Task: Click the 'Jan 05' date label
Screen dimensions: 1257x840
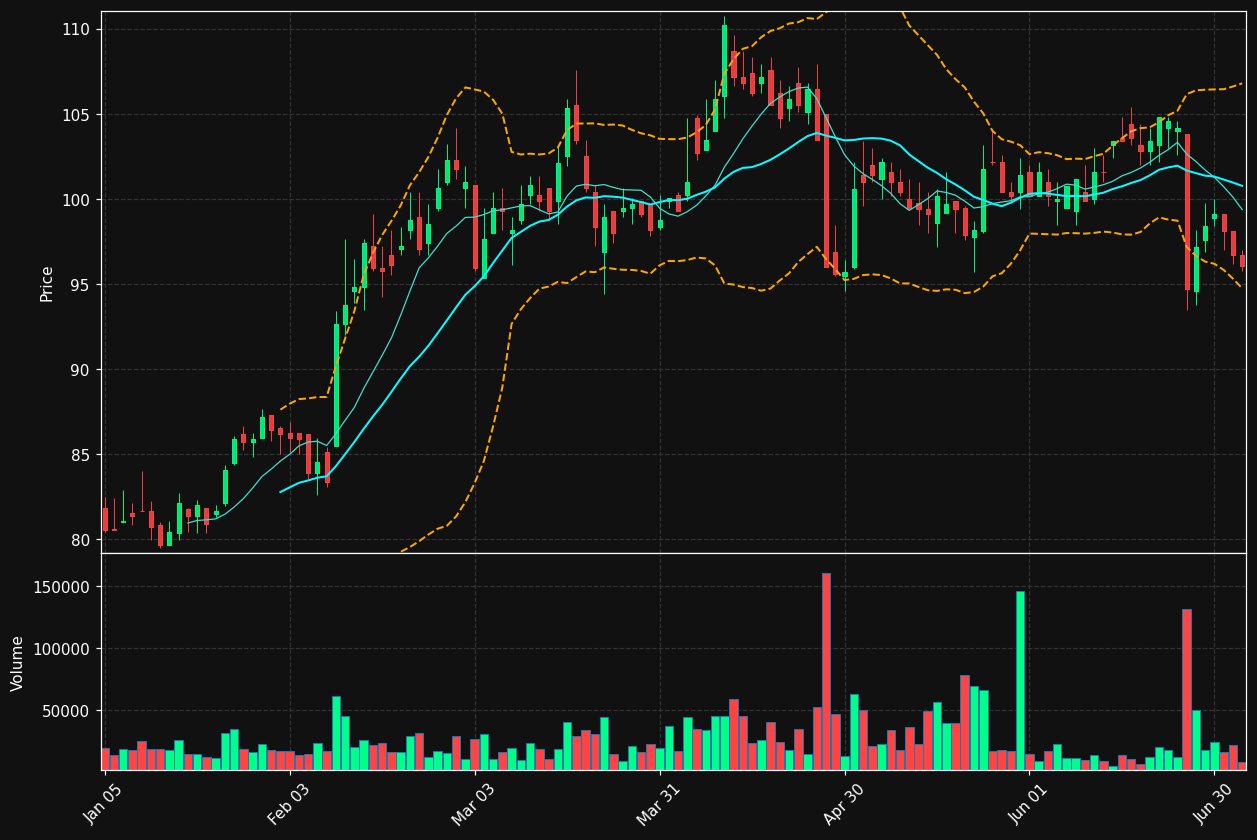Action: pos(102,804)
